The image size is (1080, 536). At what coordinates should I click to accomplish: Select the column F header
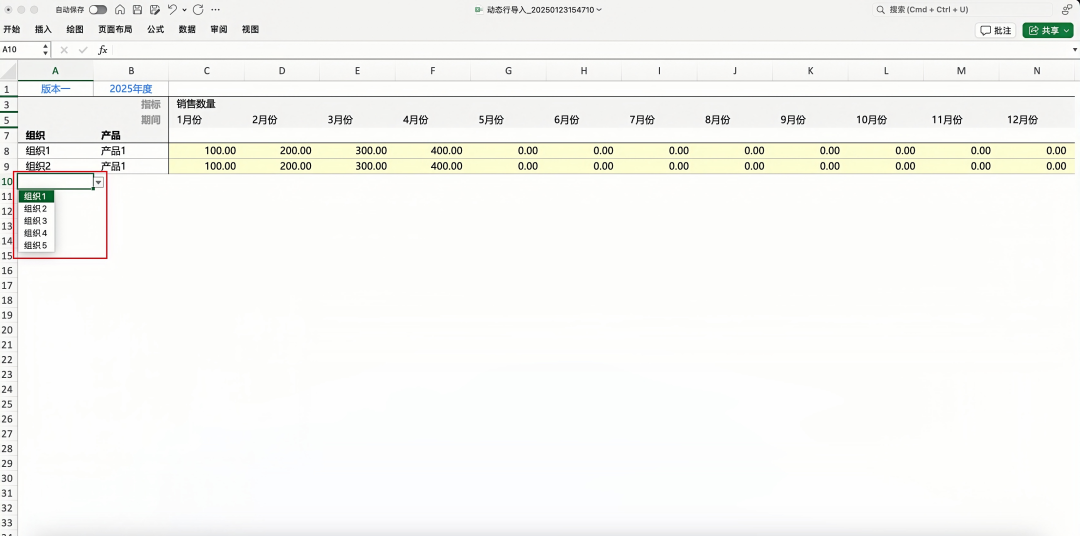pos(433,70)
